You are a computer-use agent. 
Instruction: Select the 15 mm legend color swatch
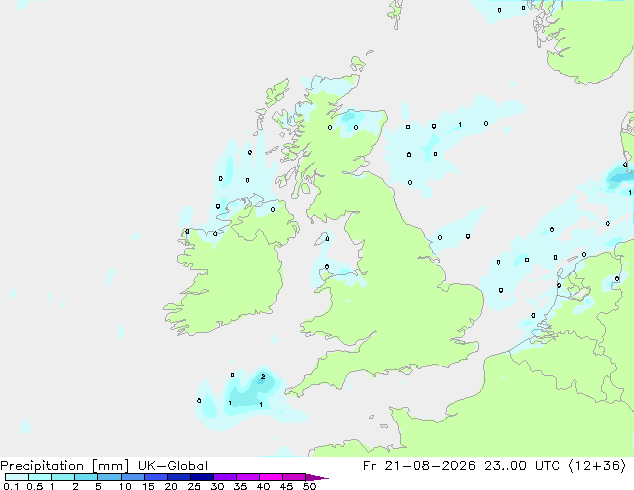coord(155,477)
